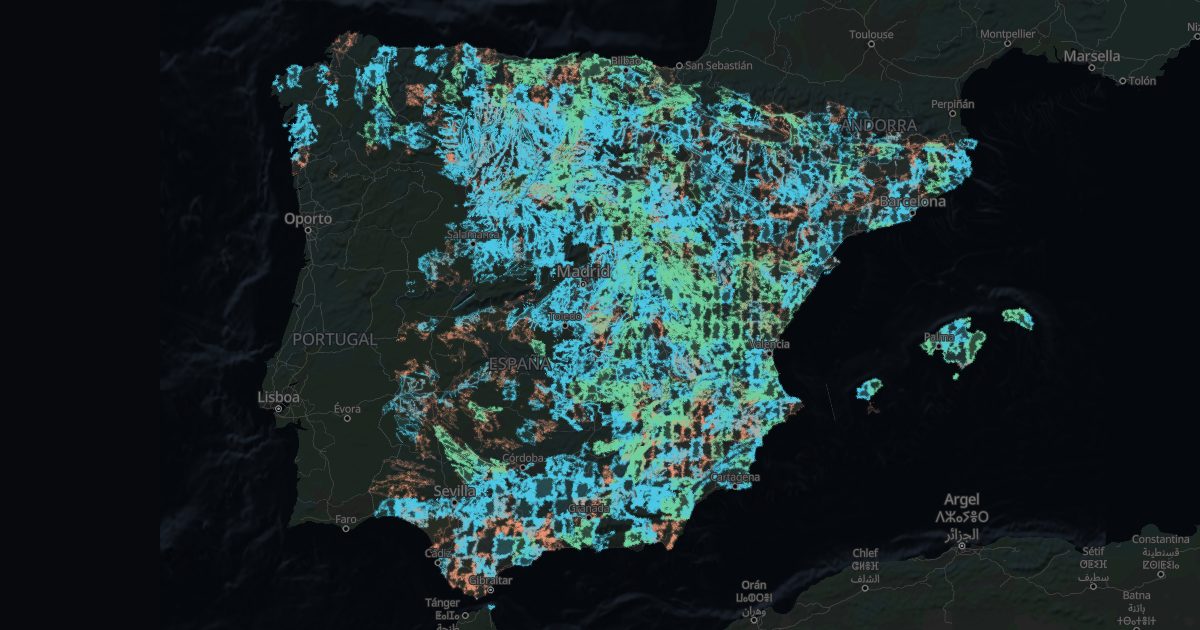Select the San Sebastián label

pyautogui.click(x=718, y=65)
